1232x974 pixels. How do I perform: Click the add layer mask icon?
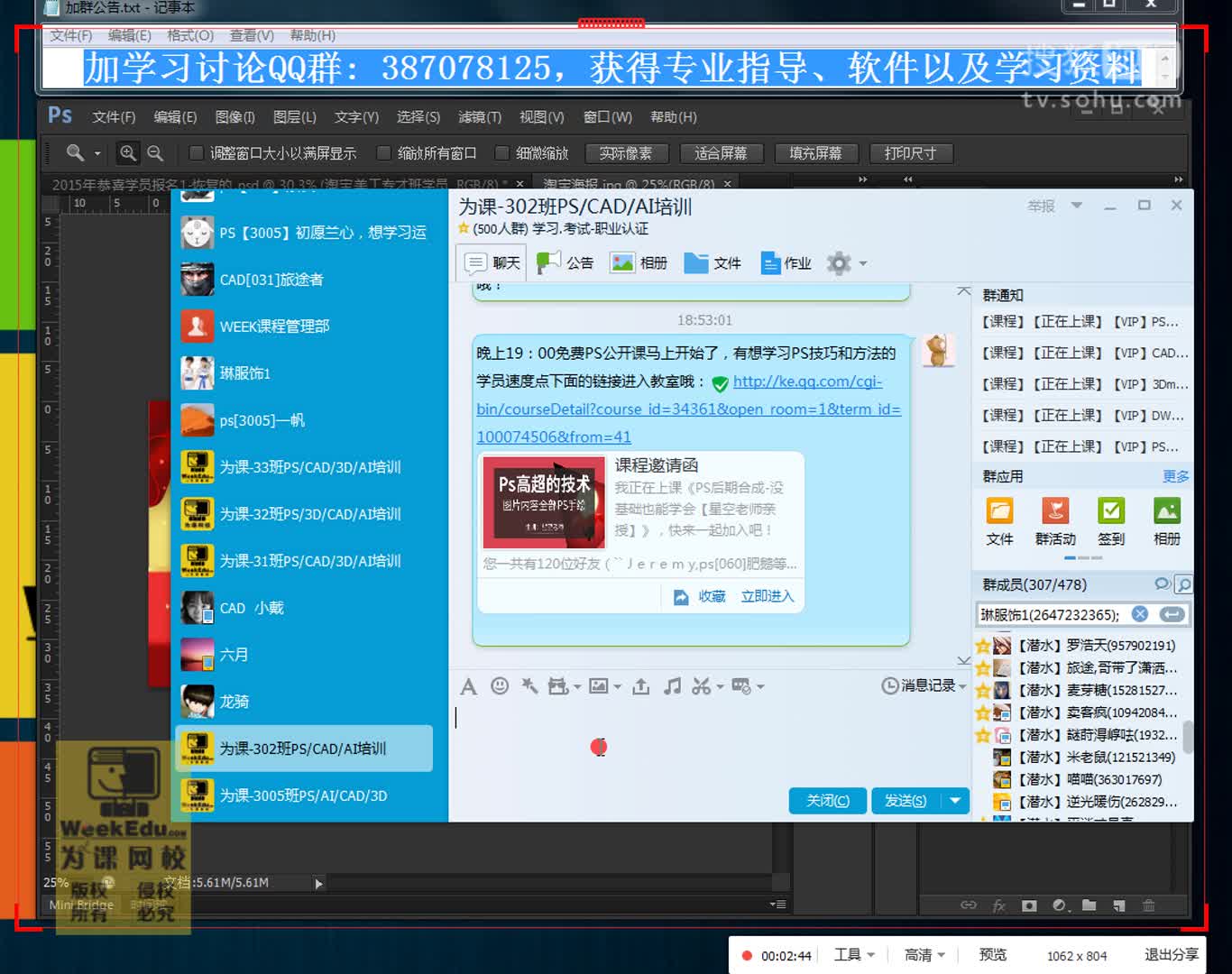coord(1029,905)
